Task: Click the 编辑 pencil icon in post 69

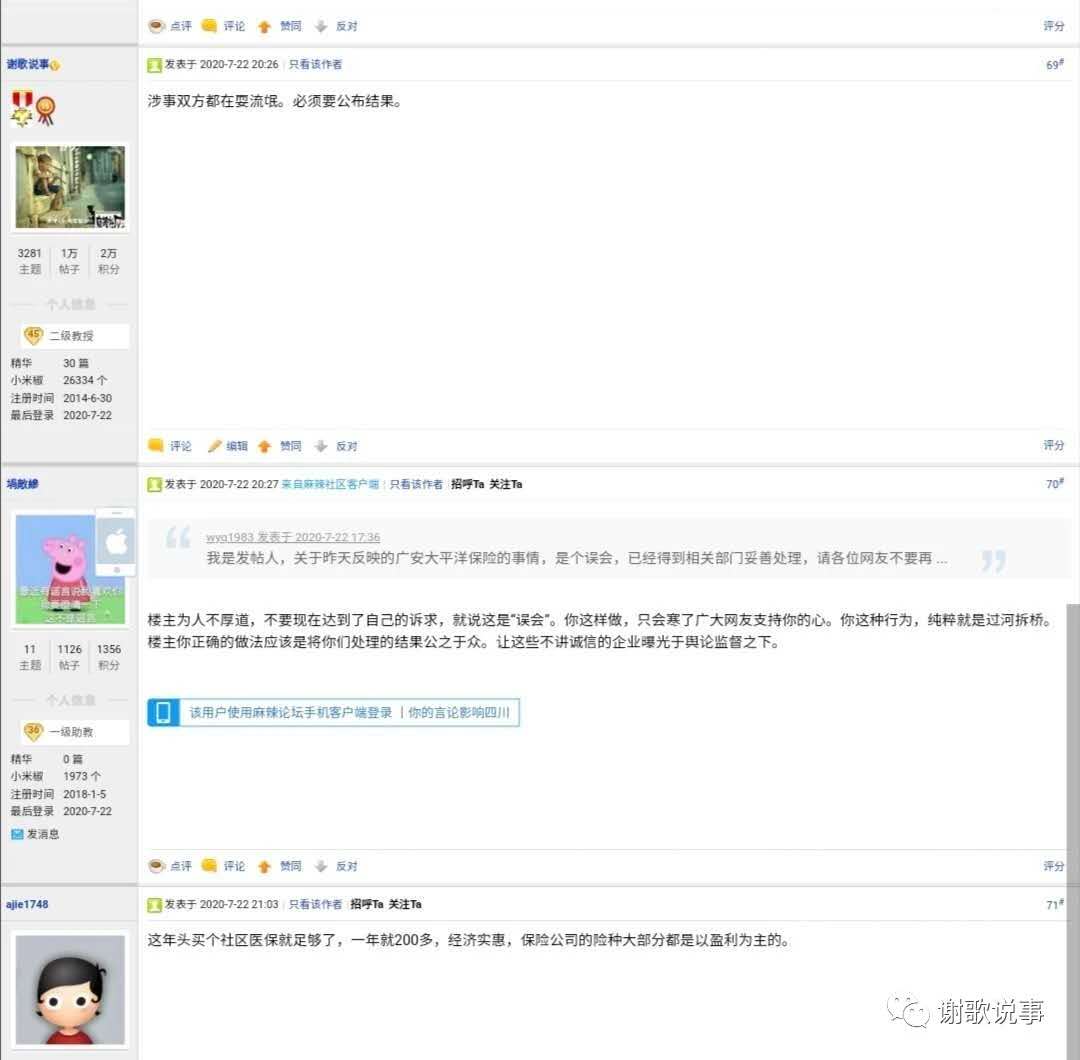Action: tap(215, 446)
